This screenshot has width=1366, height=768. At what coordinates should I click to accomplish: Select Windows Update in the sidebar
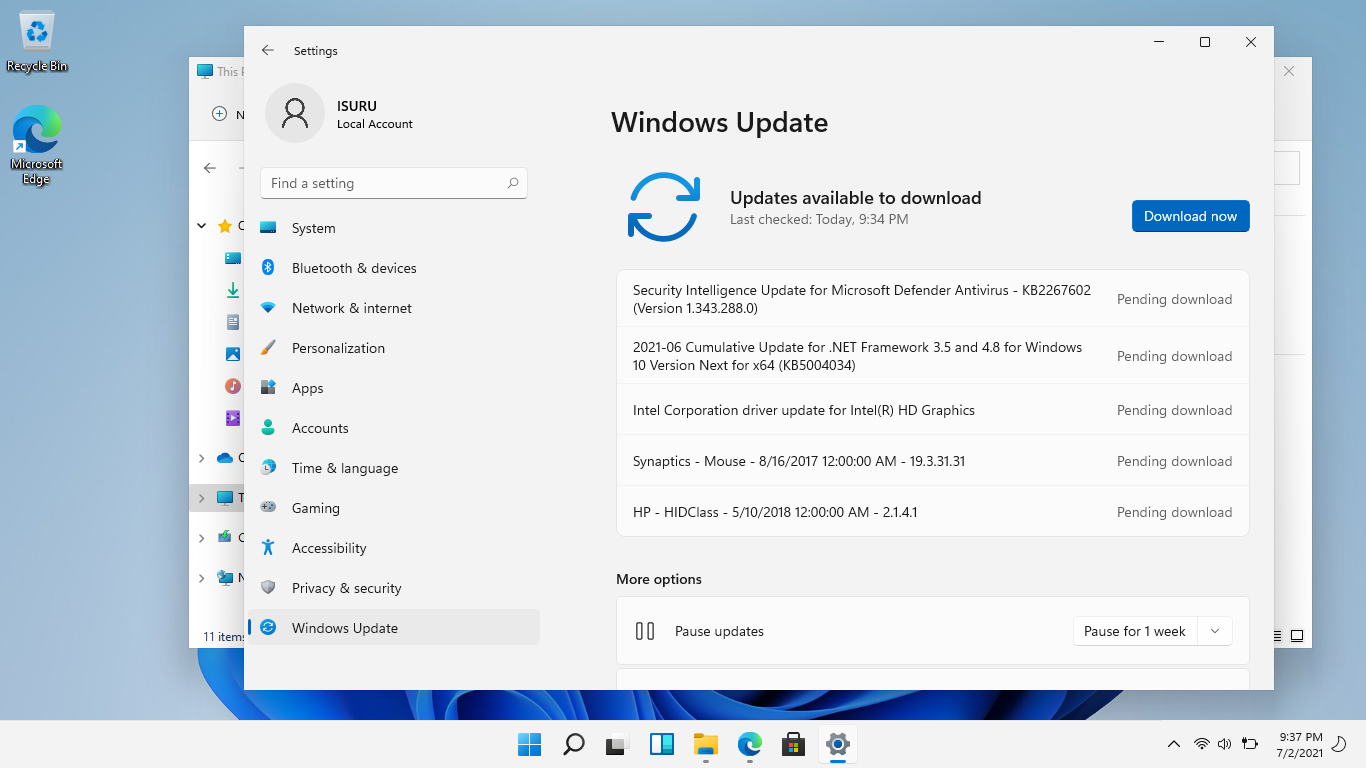pyautogui.click(x=393, y=628)
